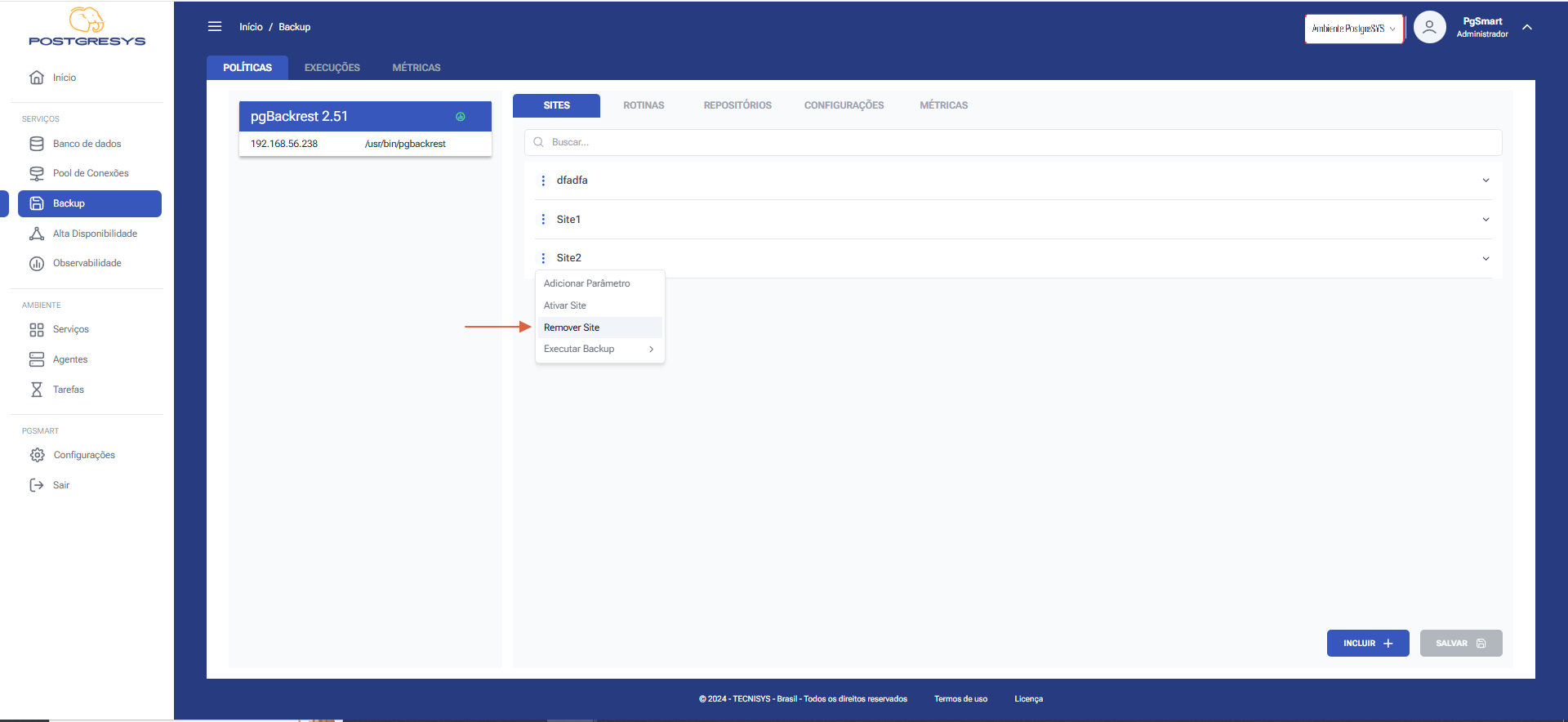Click the PgSmart Administrador label
Viewport: 1568px width, 722px height.
tap(1482, 27)
